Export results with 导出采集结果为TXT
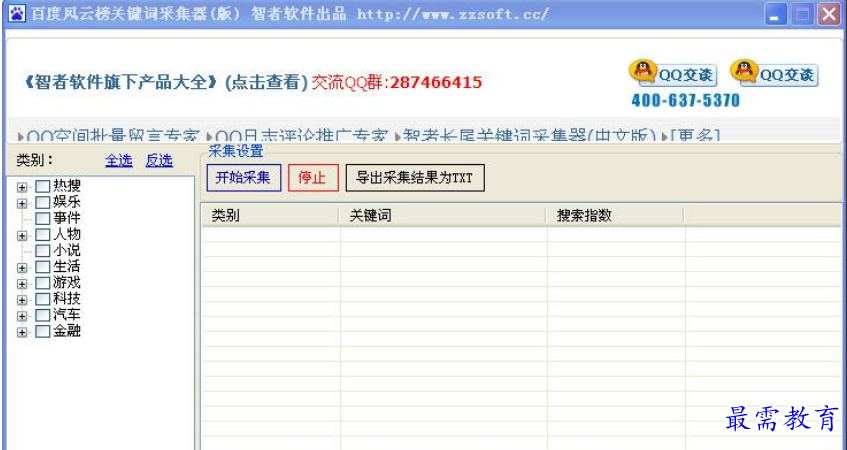847x450 pixels. coord(415,178)
